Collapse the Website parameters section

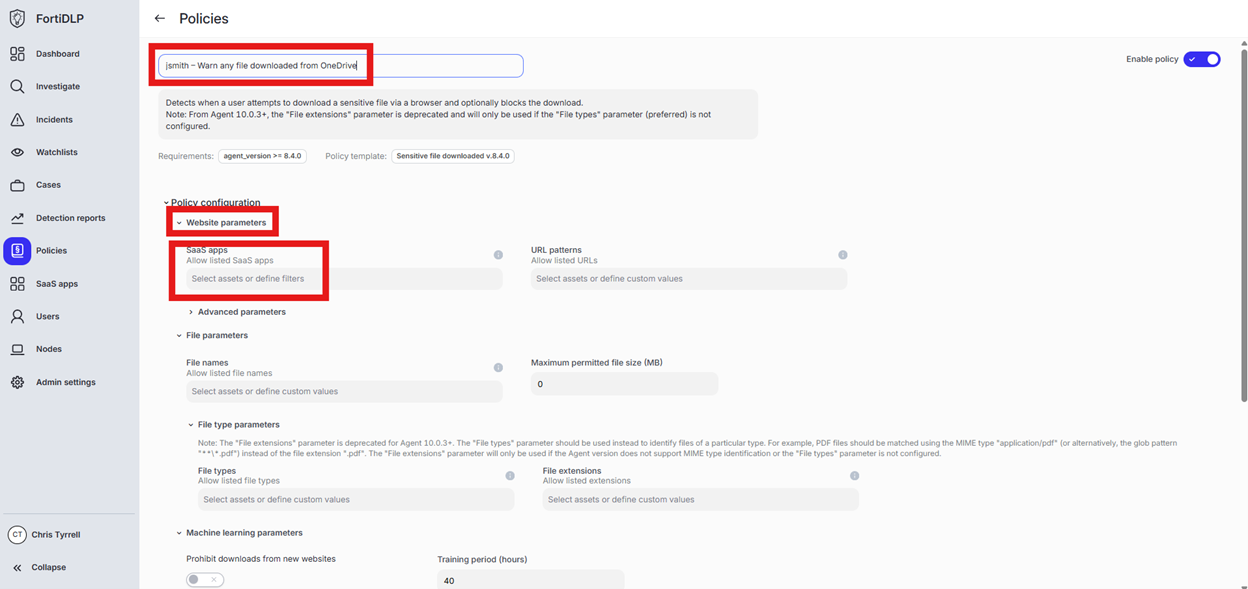pos(179,223)
